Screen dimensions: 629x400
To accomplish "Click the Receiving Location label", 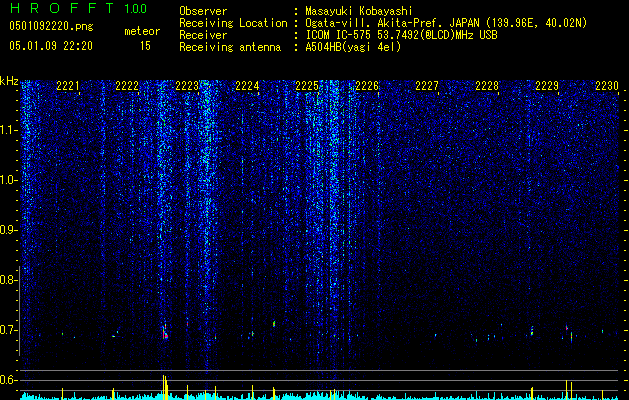I will click(233, 24).
